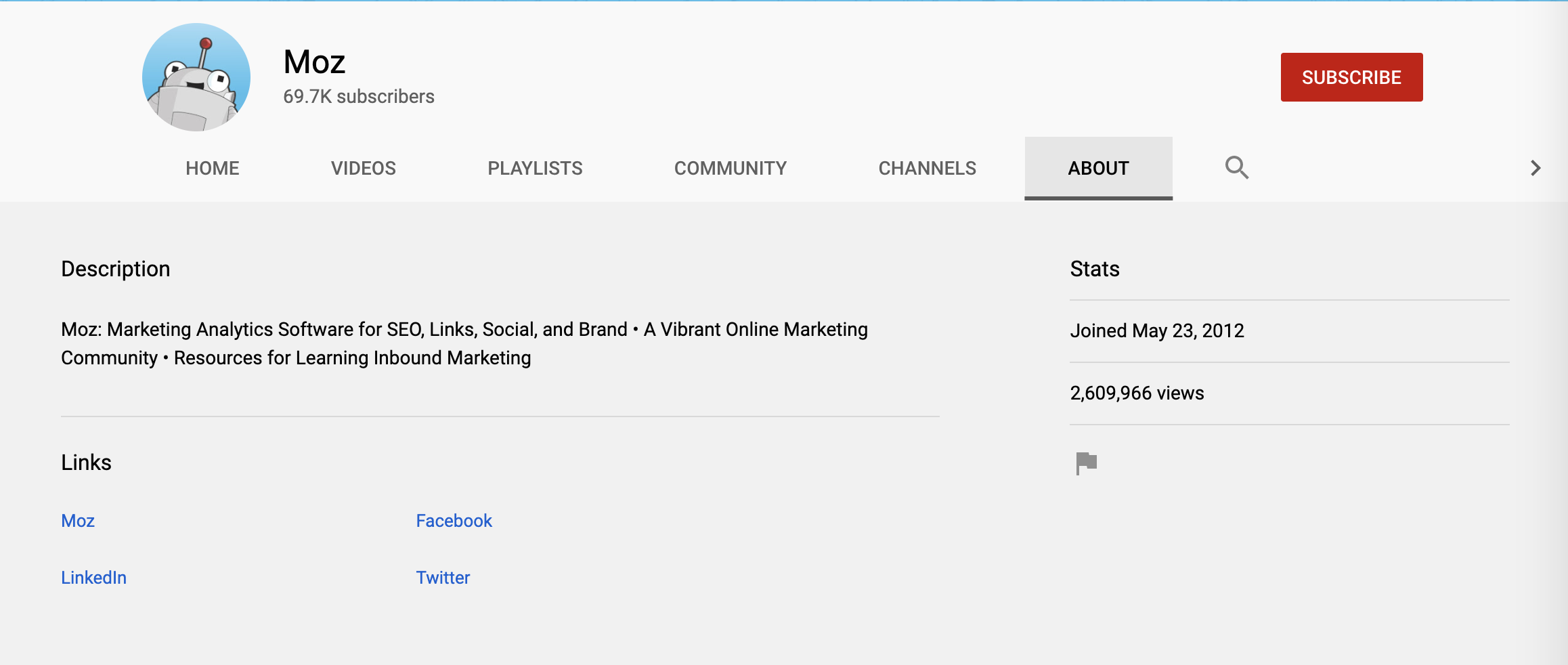Open the Moz website link
Image resolution: width=1568 pixels, height=665 pixels.
[x=78, y=521]
